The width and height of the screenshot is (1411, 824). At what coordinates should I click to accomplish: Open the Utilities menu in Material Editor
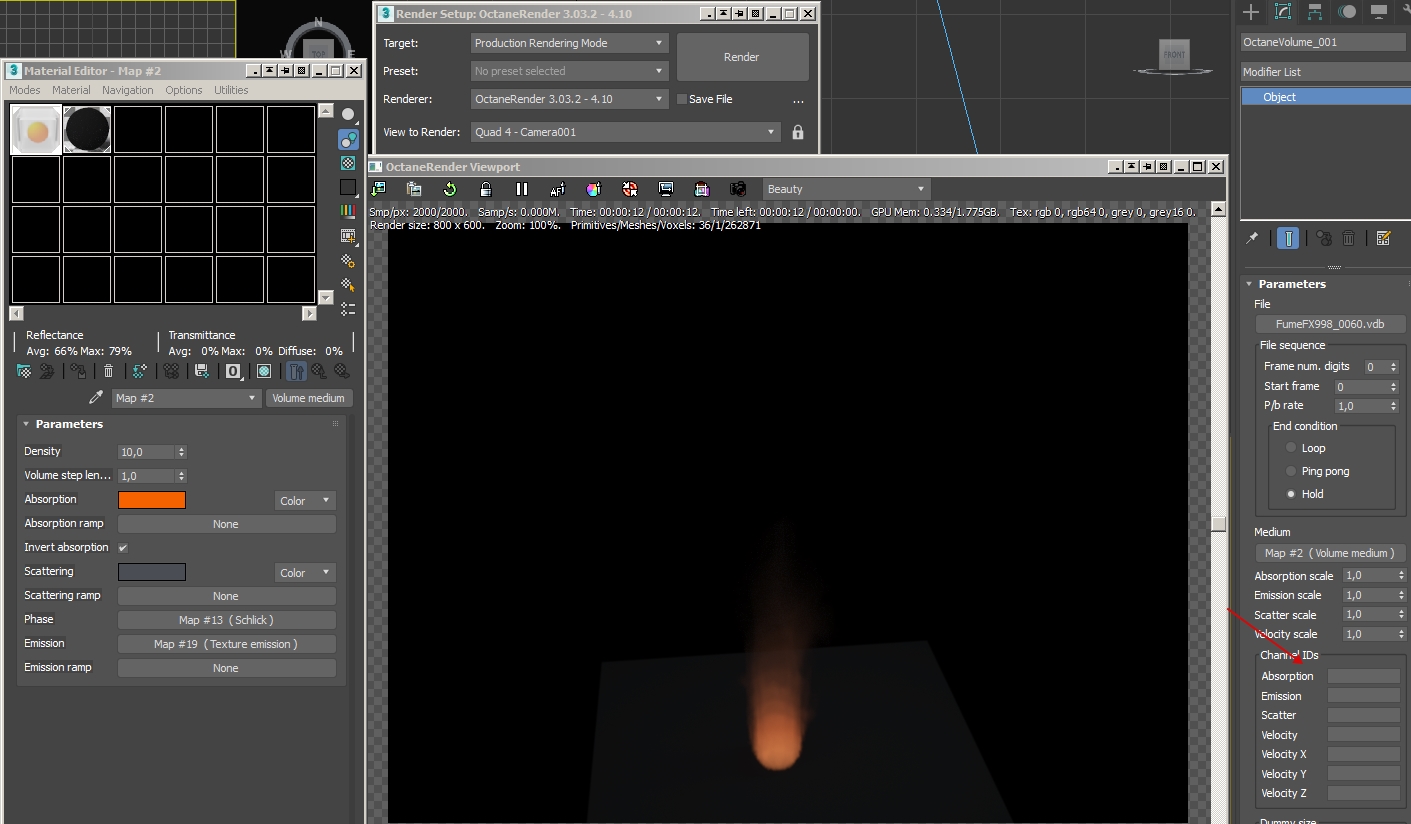pos(231,90)
